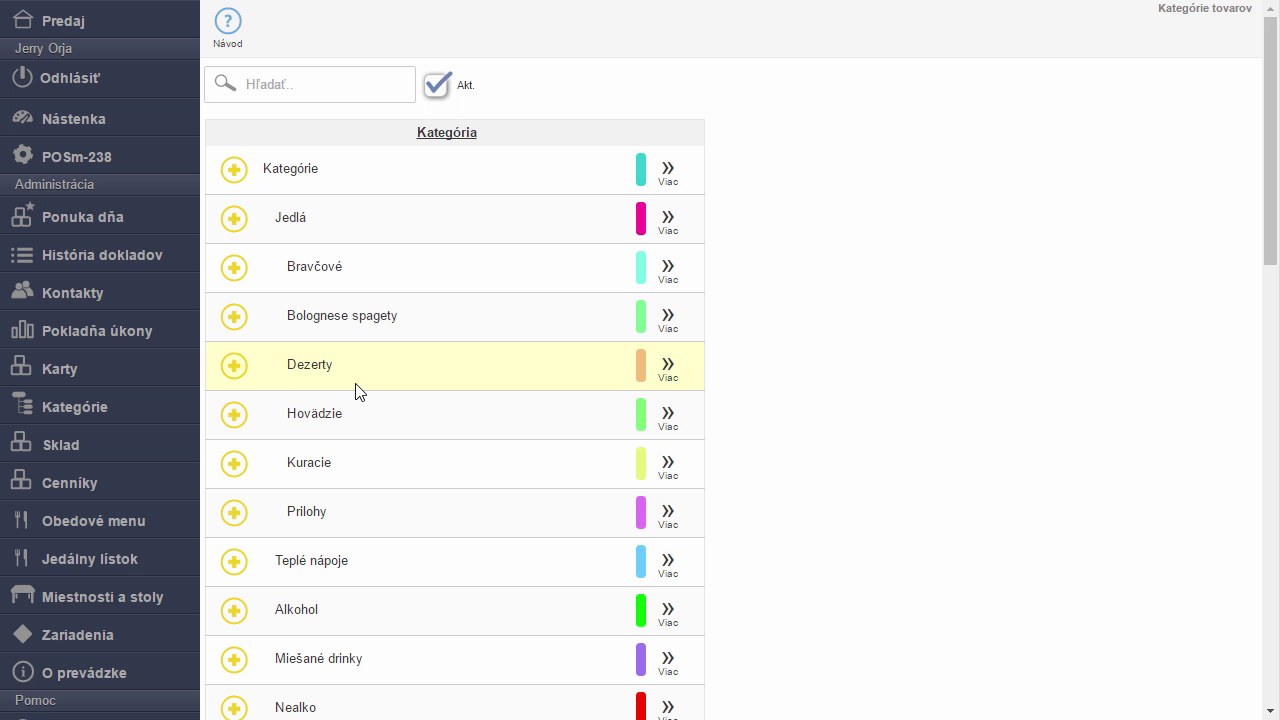Open Cenníky in sidebar

point(100,482)
